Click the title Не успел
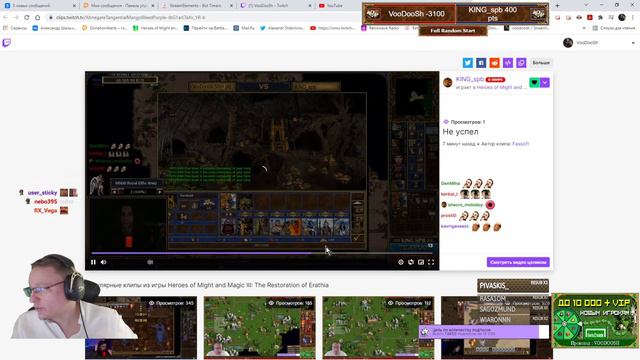The width and height of the screenshot is (640, 360). click(x=460, y=132)
